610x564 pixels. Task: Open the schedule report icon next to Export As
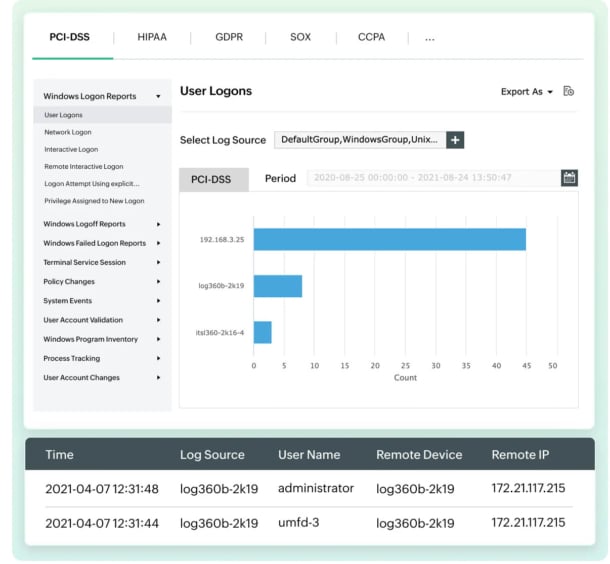pos(568,91)
